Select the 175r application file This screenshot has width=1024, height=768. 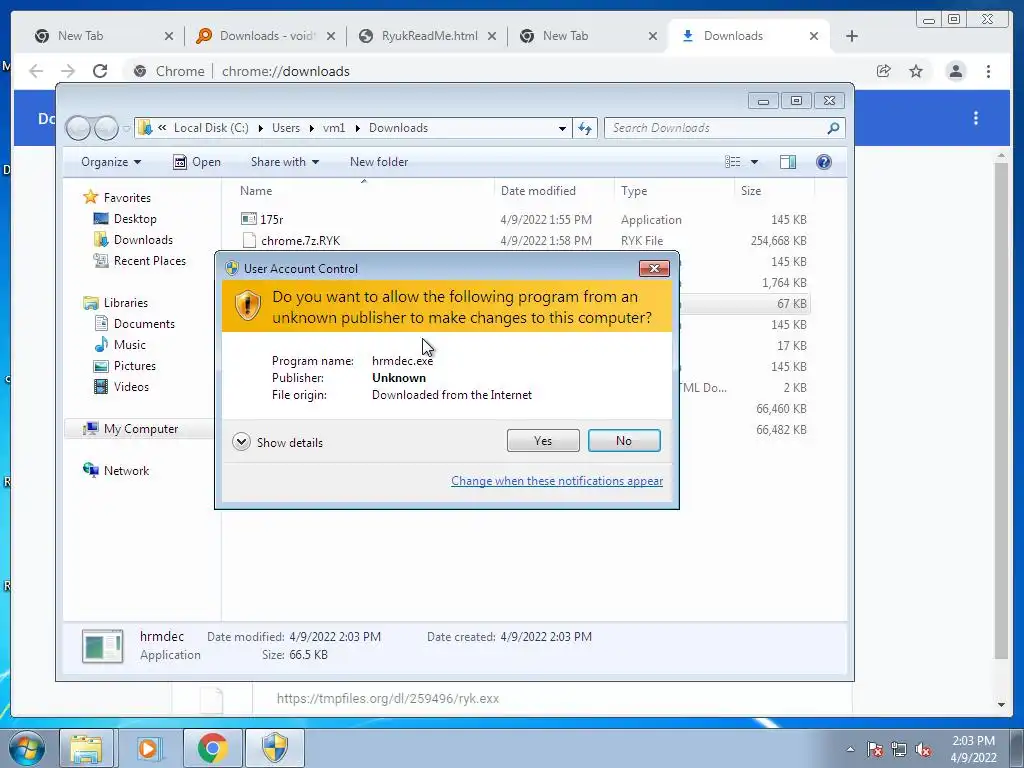click(262, 219)
